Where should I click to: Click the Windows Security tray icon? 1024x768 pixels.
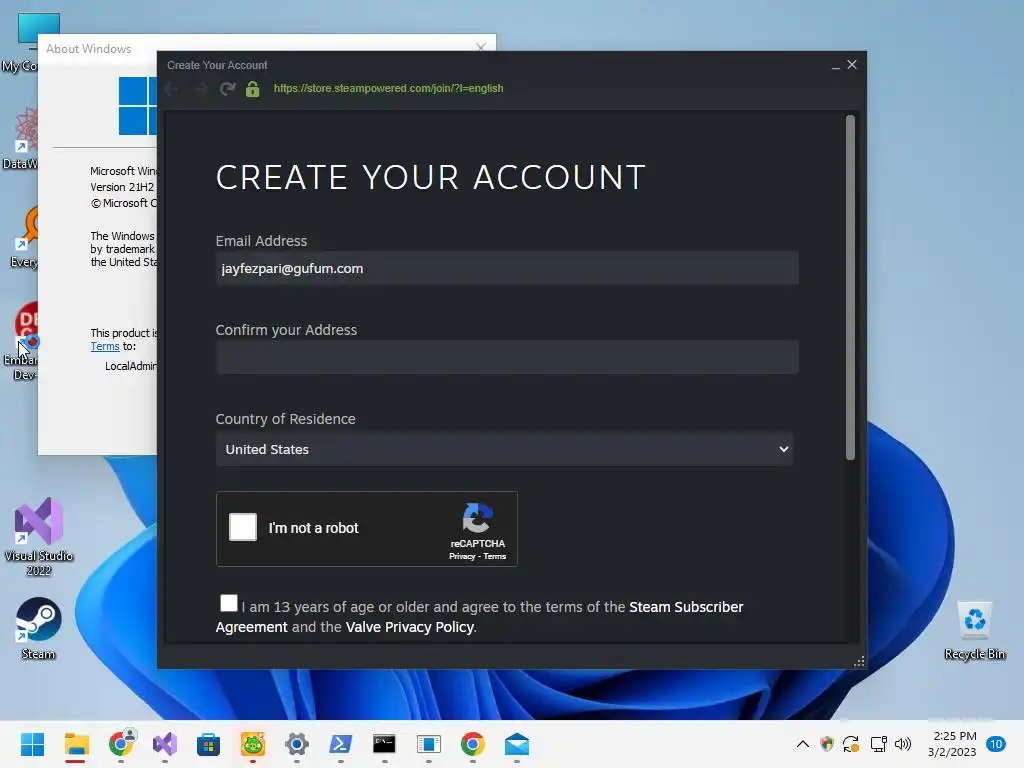click(x=827, y=744)
